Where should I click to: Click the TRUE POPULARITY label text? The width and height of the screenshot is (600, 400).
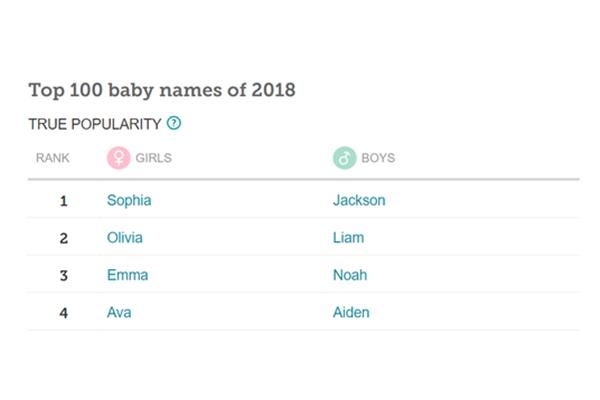(x=95, y=124)
